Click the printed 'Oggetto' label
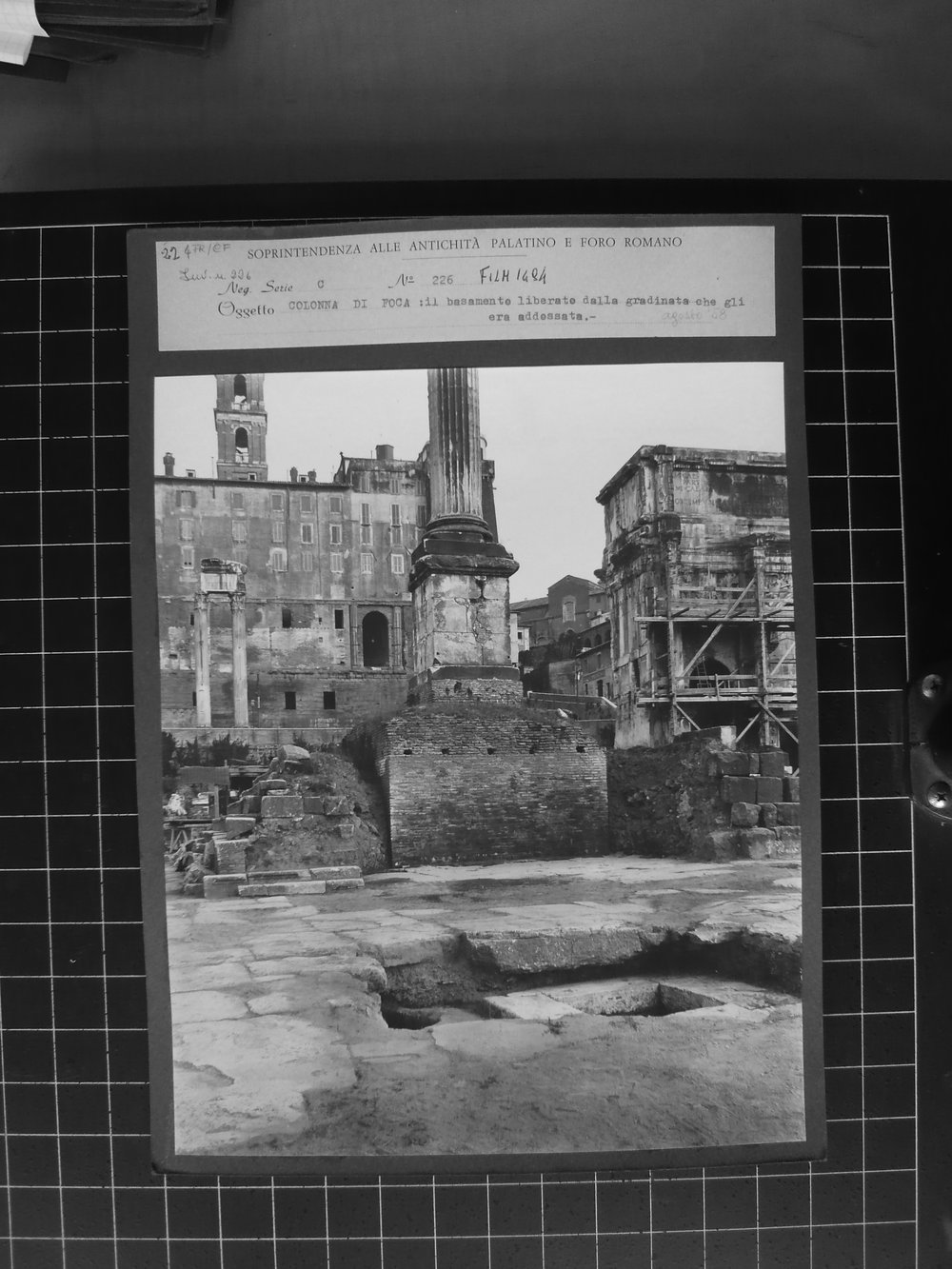 point(246,308)
